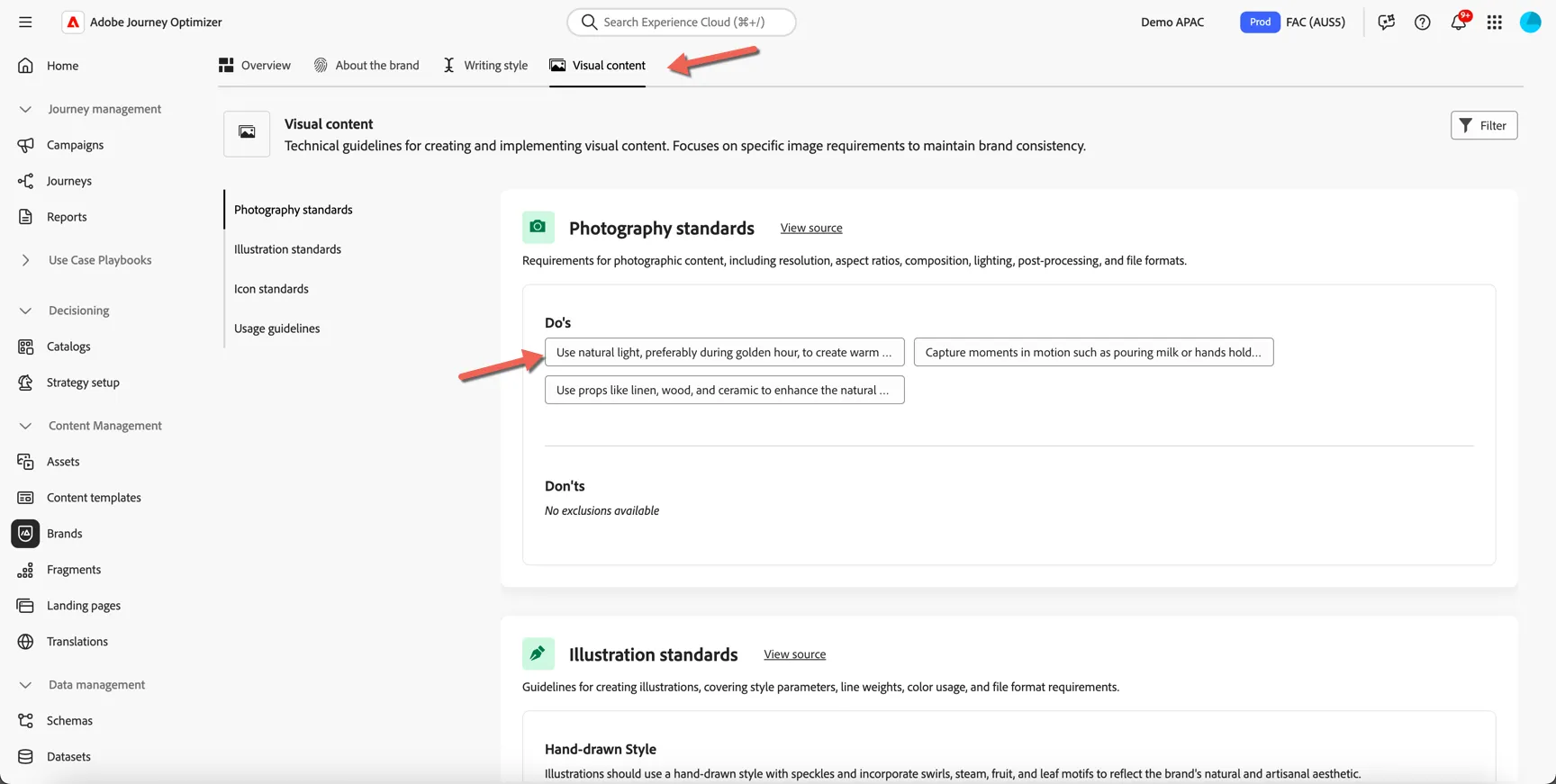This screenshot has width=1556, height=784.
Task: Collapse the Decisioning section
Action: pos(25,311)
